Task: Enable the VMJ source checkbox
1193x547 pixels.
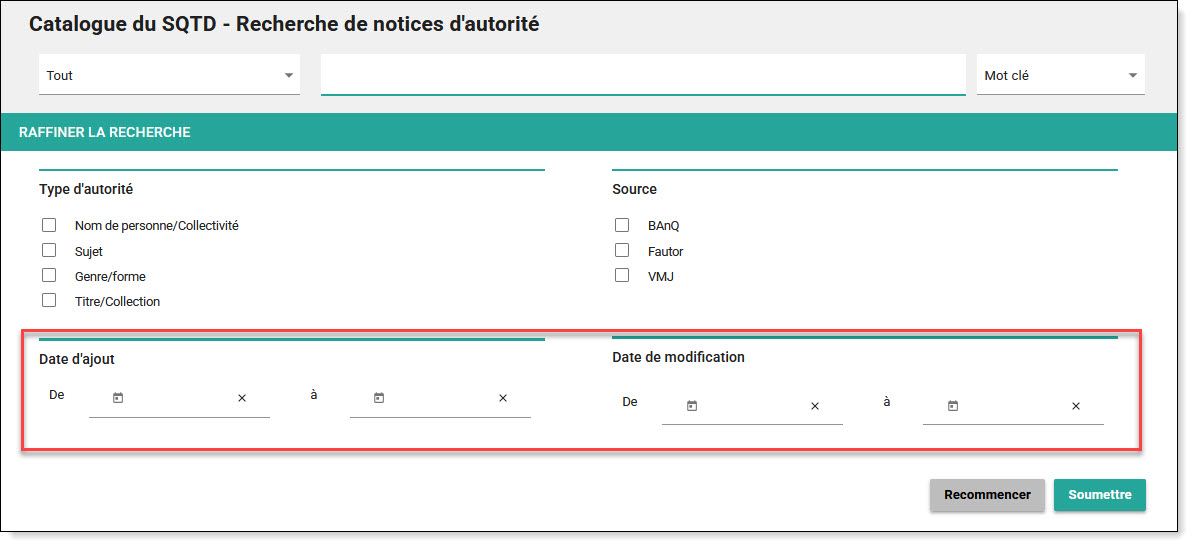Action: [622, 276]
